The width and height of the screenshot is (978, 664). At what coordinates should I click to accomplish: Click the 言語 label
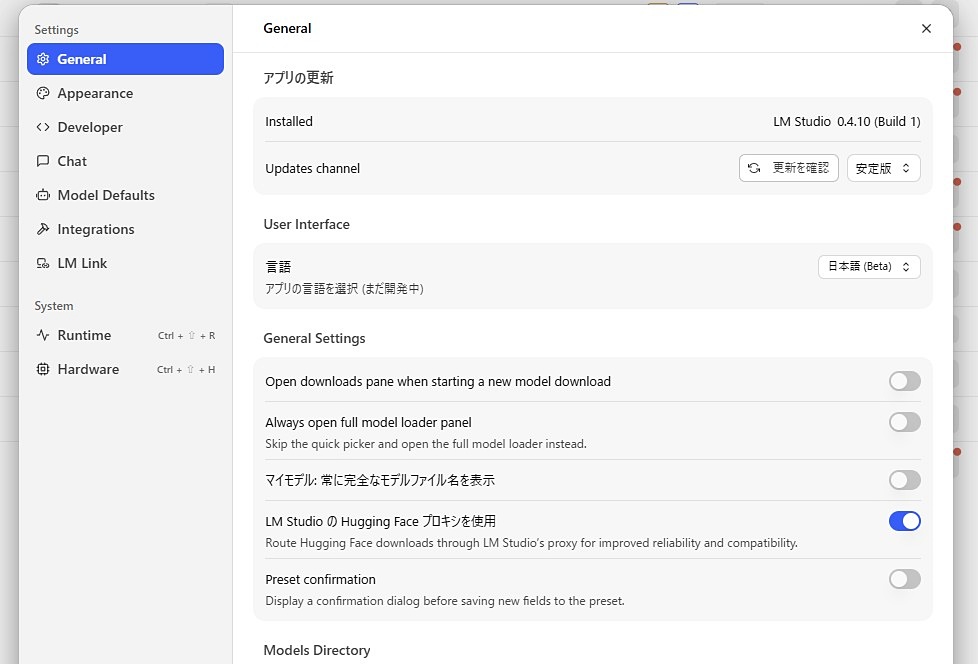click(278, 267)
